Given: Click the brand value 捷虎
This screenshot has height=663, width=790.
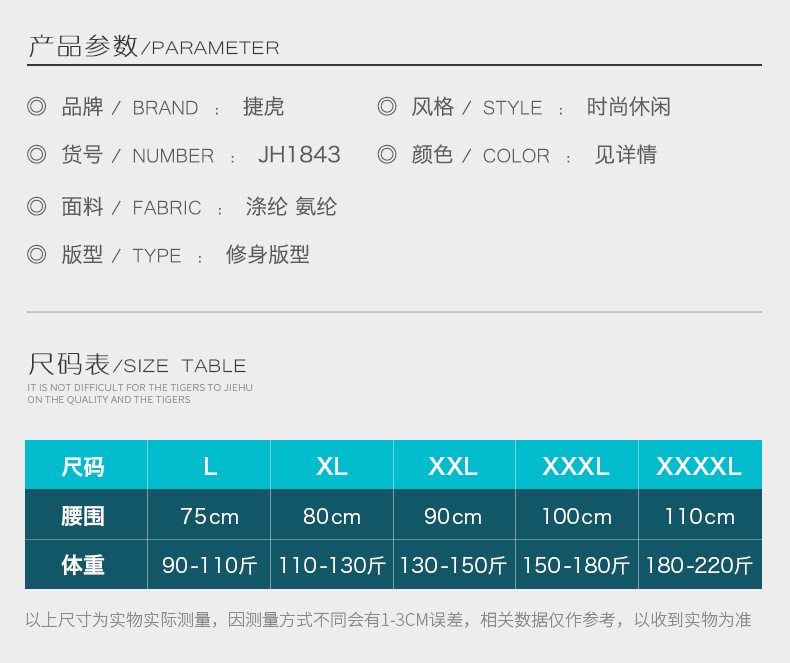Looking at the screenshot, I should (264, 107).
